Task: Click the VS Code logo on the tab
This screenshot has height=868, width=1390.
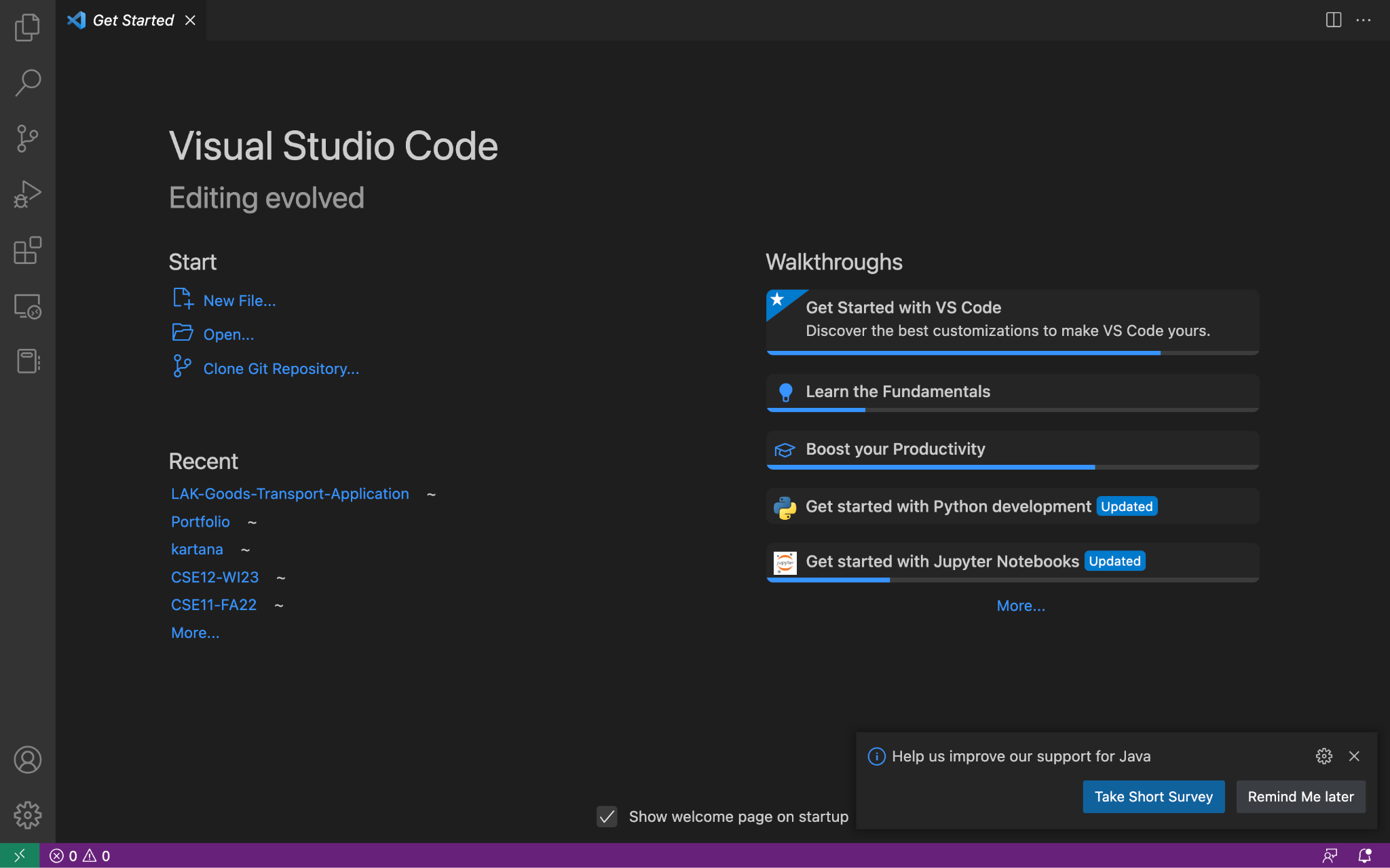Action: click(76, 20)
